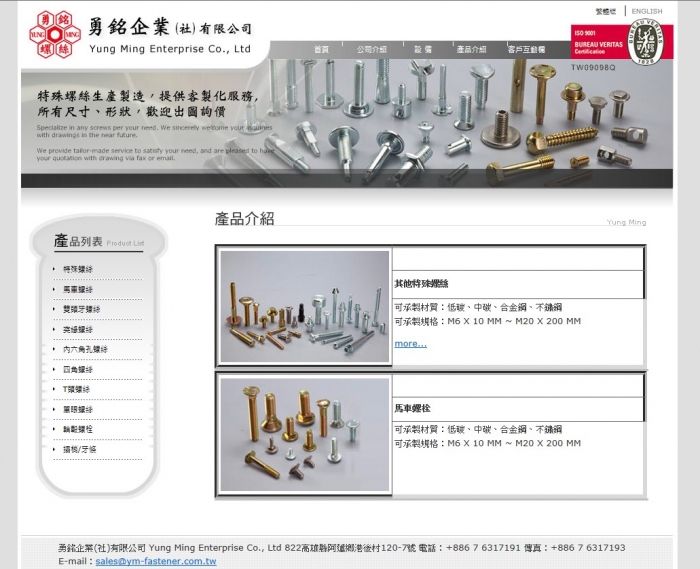Click the 馬車螺栓 product title
The width and height of the screenshot is (700, 569).
point(412,408)
